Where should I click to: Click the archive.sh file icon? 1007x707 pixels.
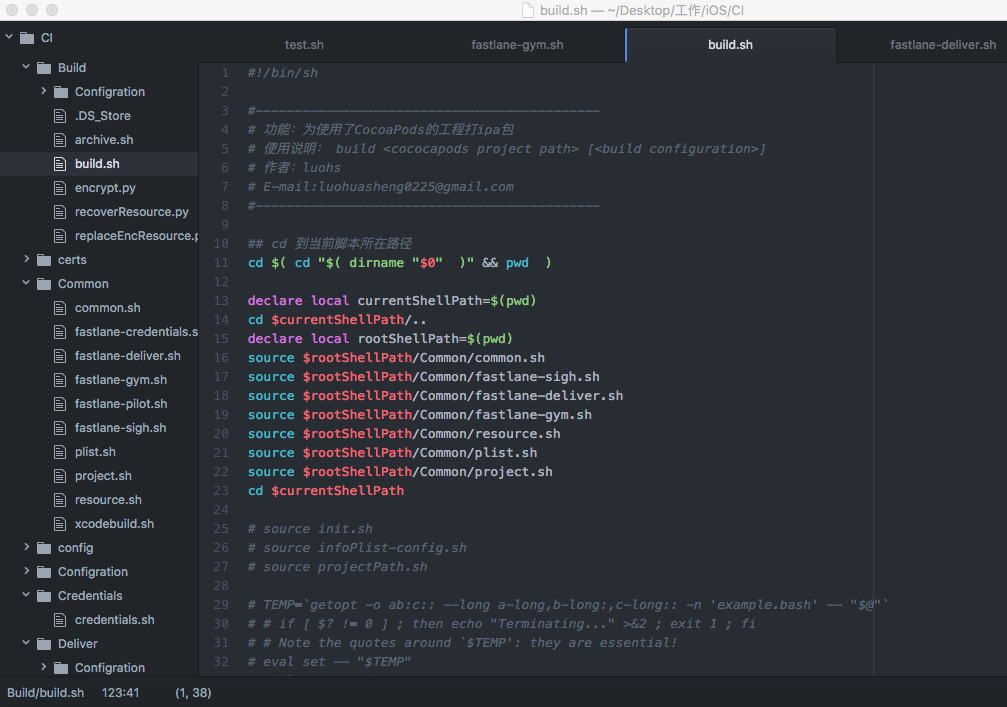click(x=60, y=140)
